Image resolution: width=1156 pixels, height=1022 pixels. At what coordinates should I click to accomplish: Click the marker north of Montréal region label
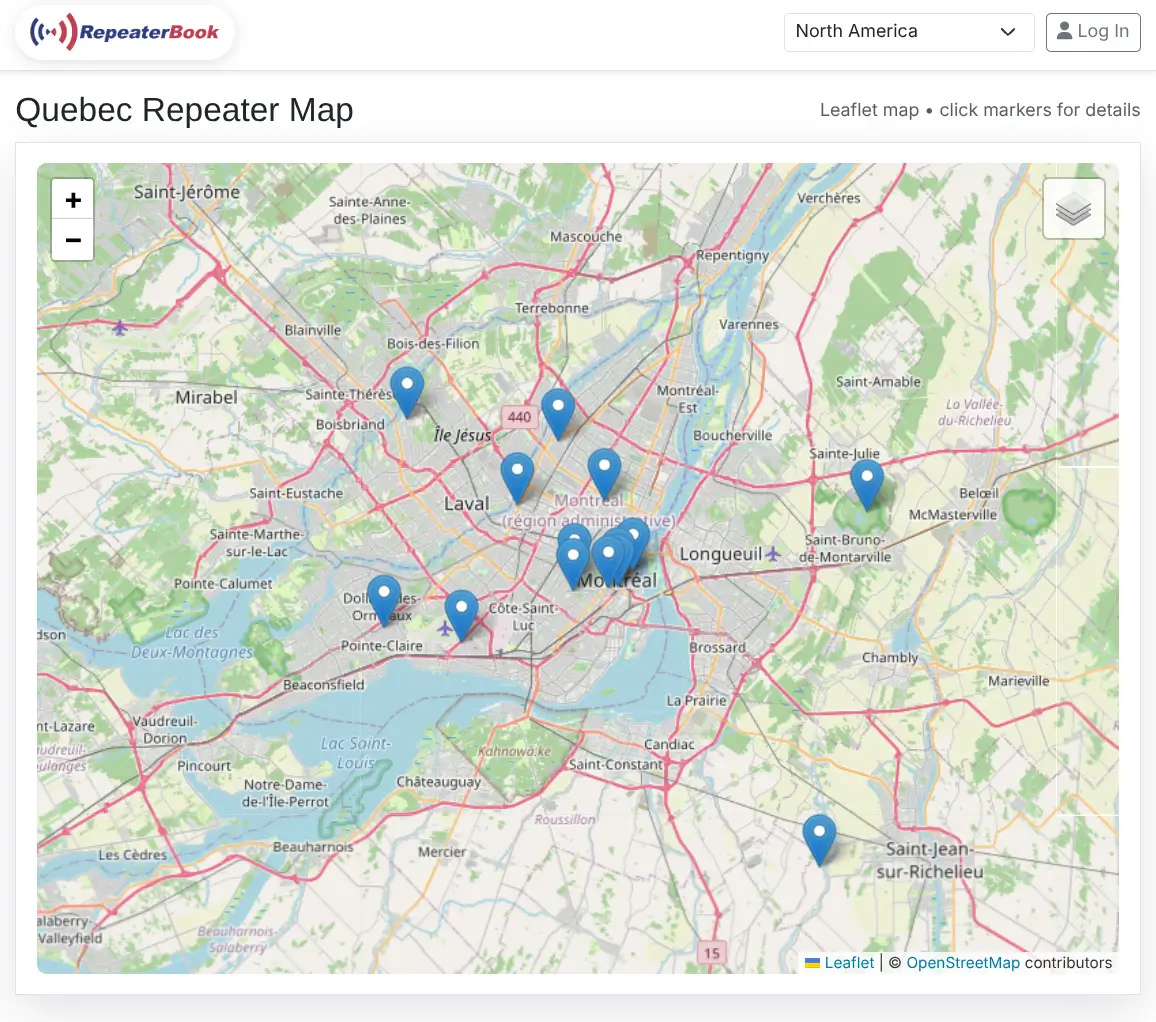[x=605, y=474]
